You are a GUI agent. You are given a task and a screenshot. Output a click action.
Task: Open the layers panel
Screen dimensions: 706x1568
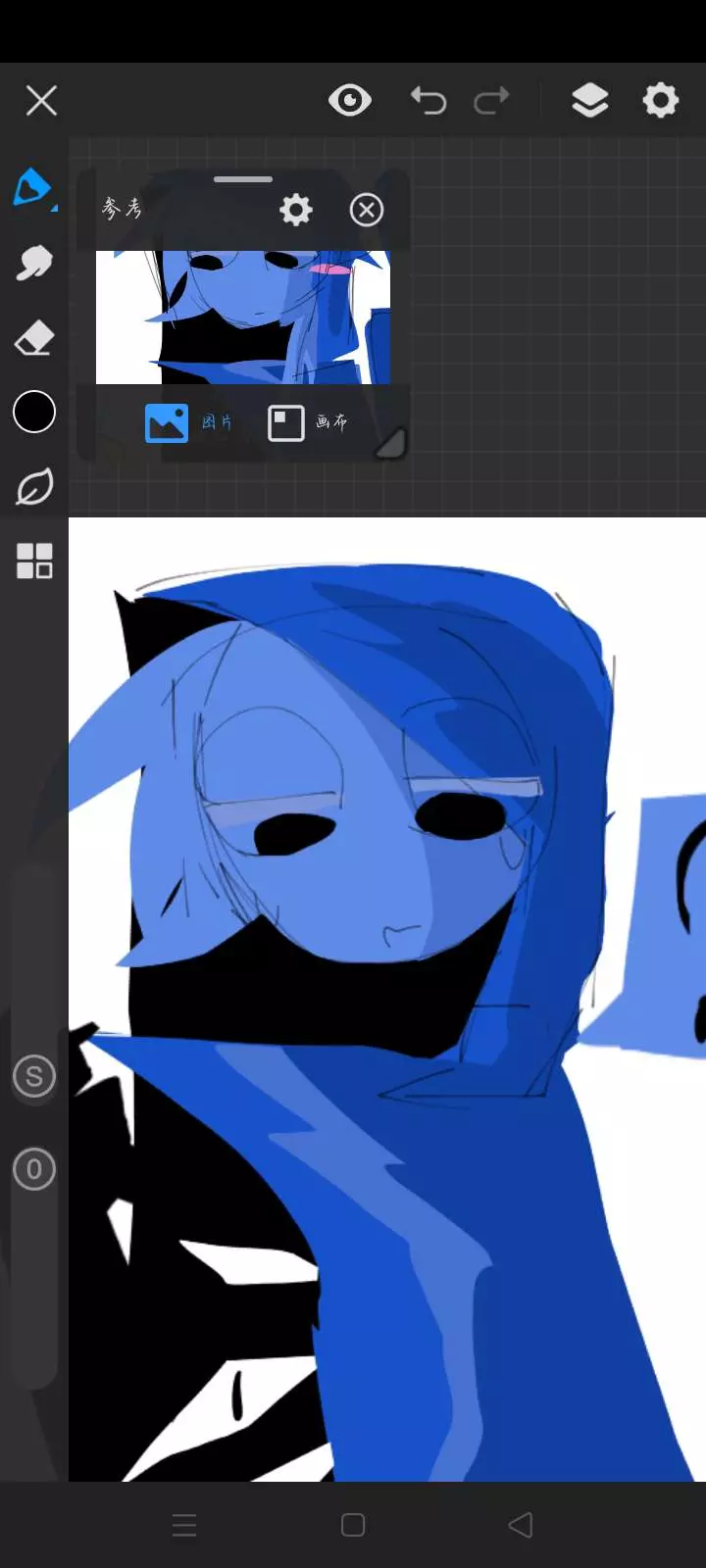click(589, 100)
